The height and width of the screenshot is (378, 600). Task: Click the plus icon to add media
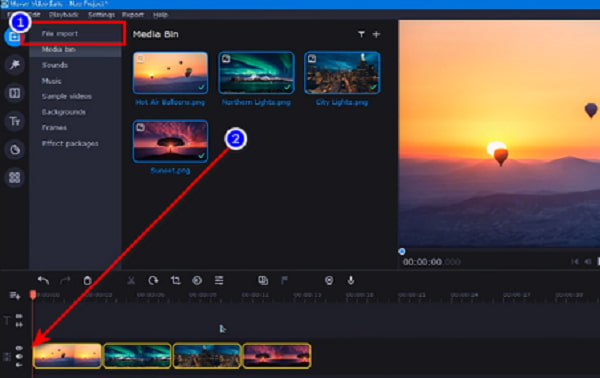tap(377, 34)
